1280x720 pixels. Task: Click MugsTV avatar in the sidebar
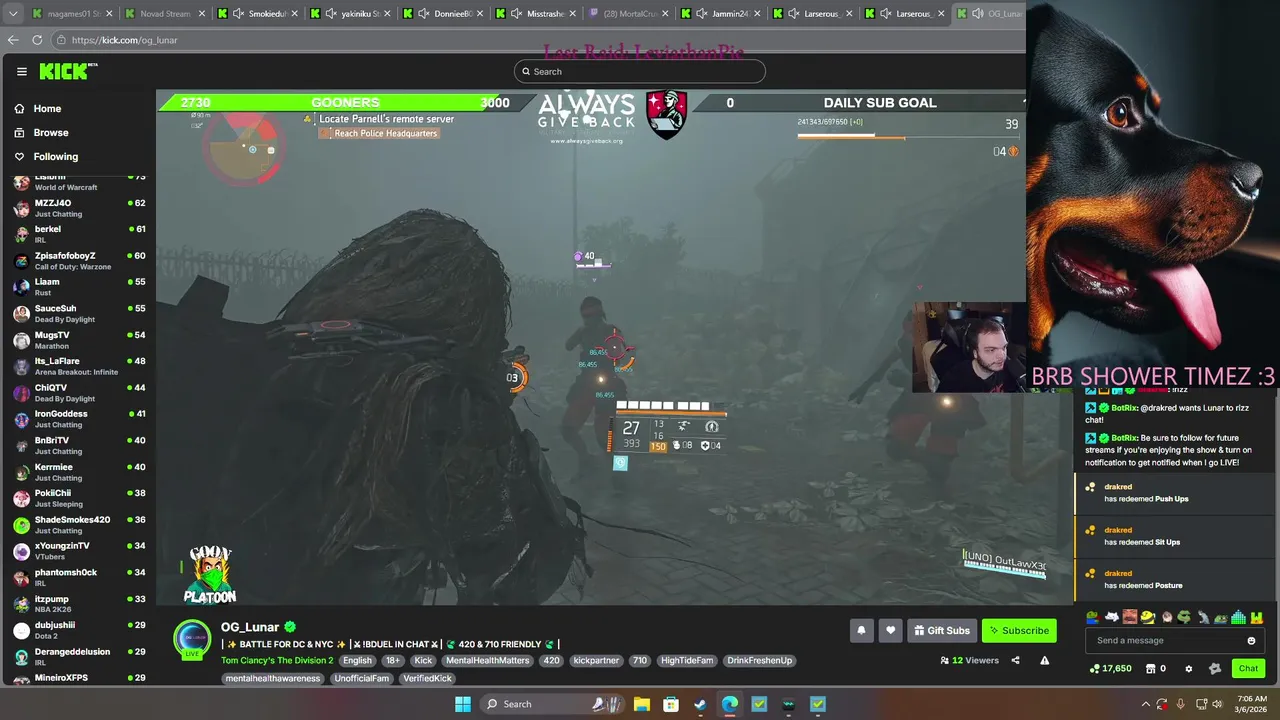[x=21, y=340]
